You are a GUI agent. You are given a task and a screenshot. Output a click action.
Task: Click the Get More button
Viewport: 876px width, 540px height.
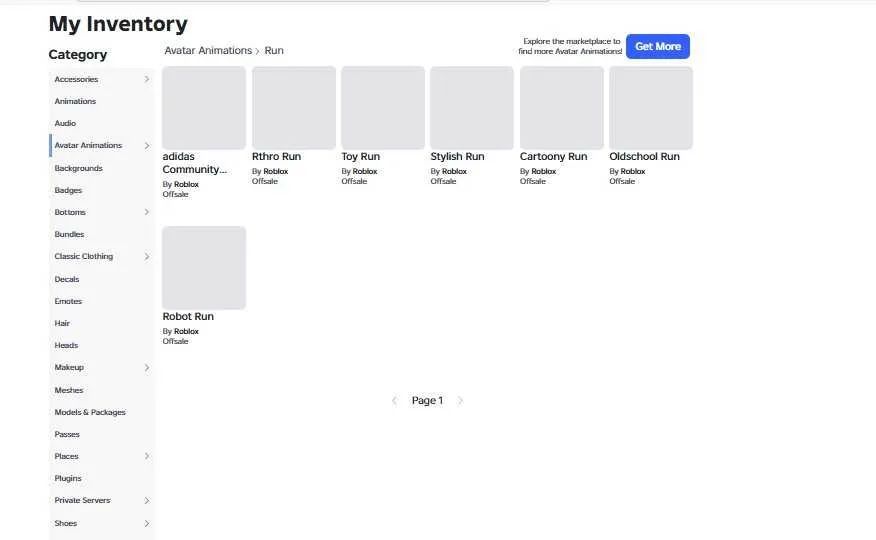coord(658,46)
